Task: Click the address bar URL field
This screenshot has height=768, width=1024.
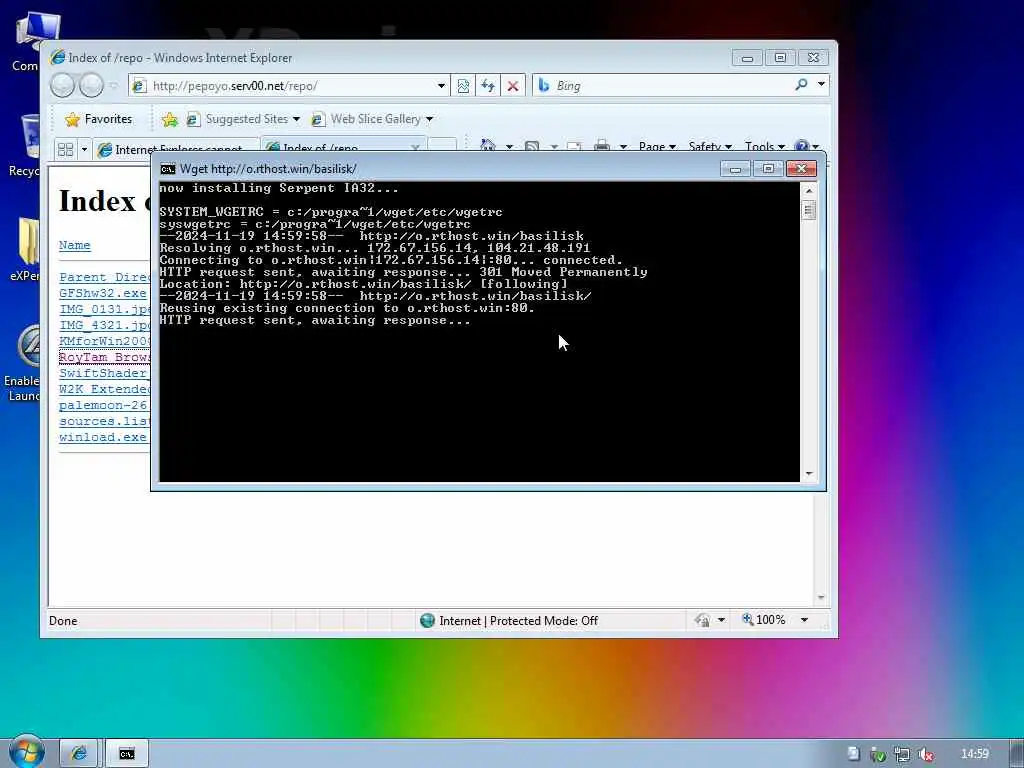Action: pos(284,86)
